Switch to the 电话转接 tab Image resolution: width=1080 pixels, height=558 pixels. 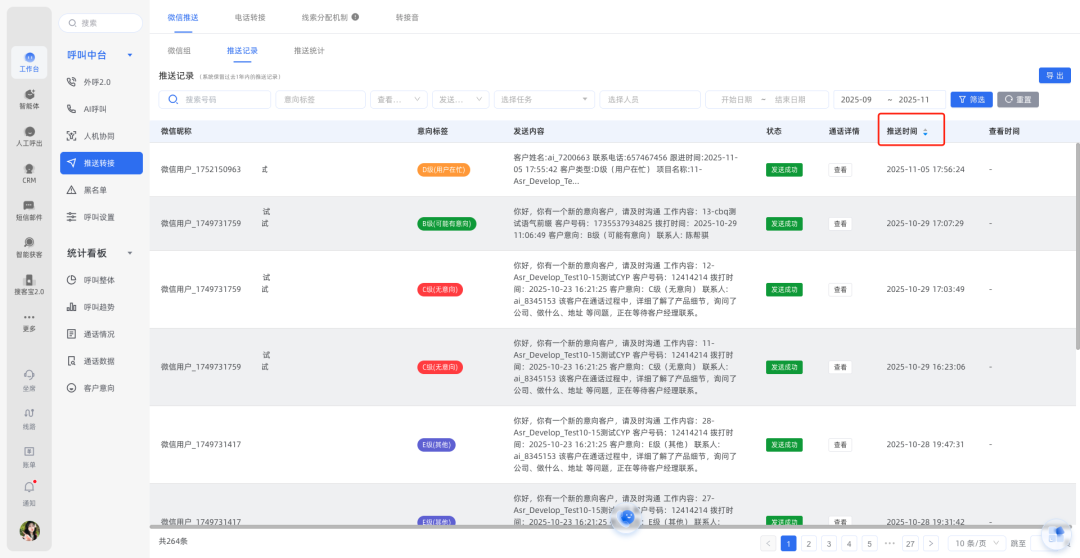click(250, 17)
